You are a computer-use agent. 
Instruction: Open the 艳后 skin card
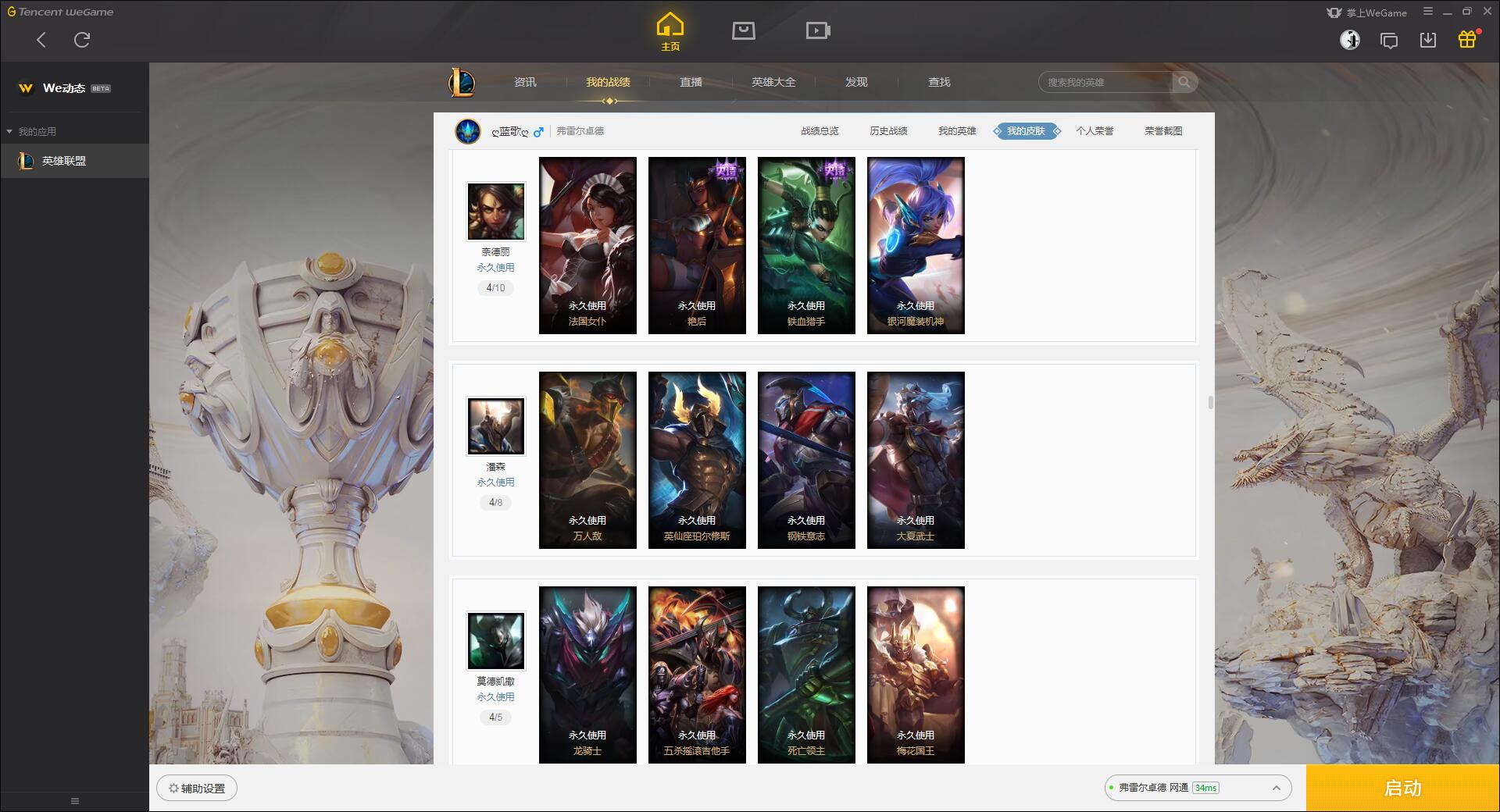(697, 245)
